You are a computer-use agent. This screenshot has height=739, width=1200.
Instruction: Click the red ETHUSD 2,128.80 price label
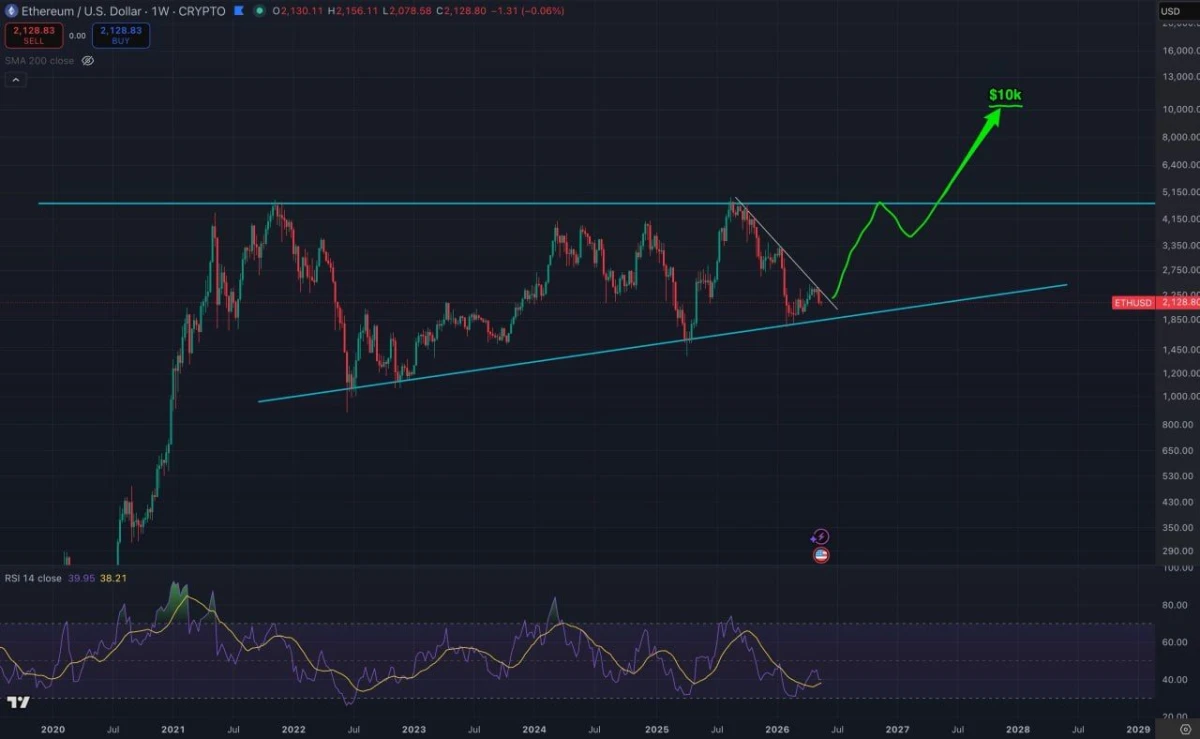click(1155, 303)
